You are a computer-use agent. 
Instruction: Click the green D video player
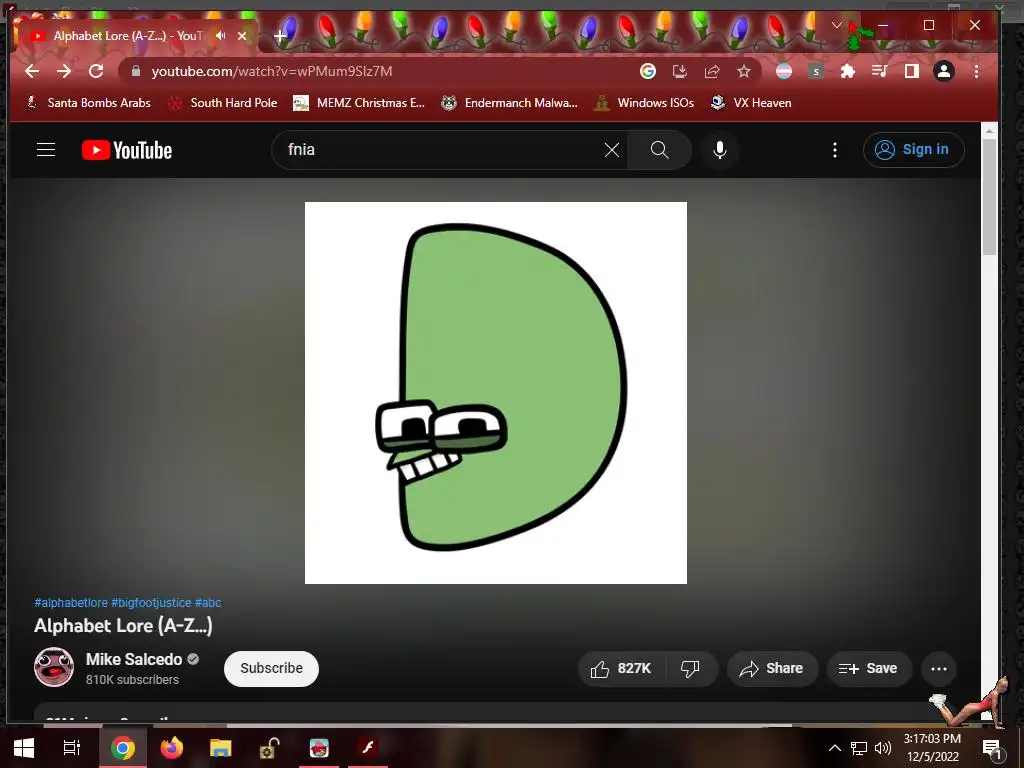[496, 392]
